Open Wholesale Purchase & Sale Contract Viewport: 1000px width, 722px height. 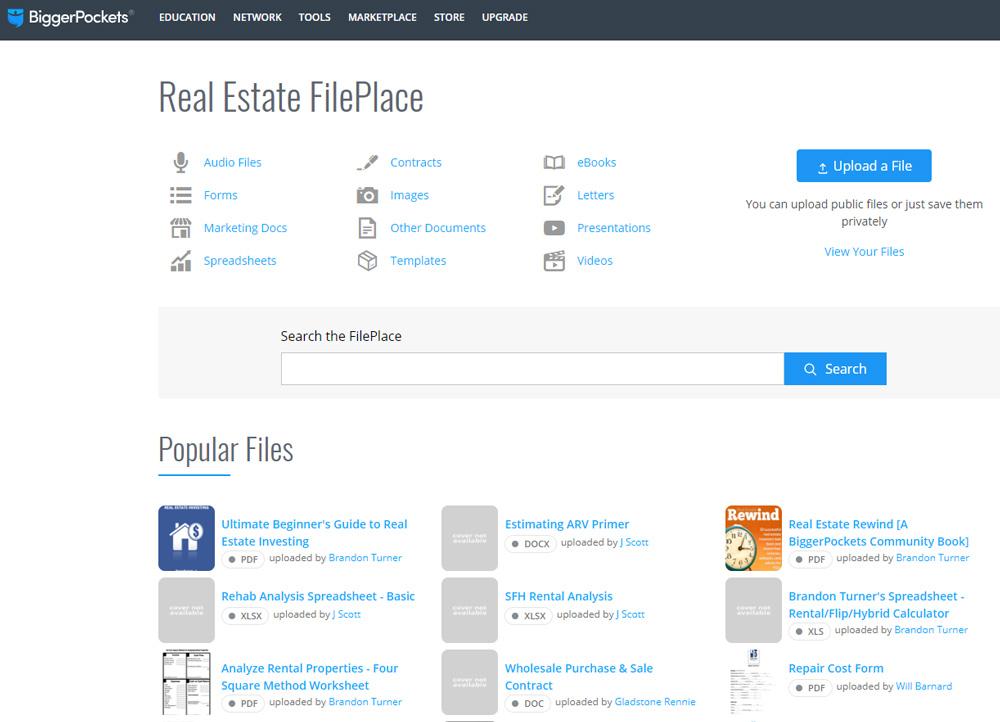coord(578,677)
